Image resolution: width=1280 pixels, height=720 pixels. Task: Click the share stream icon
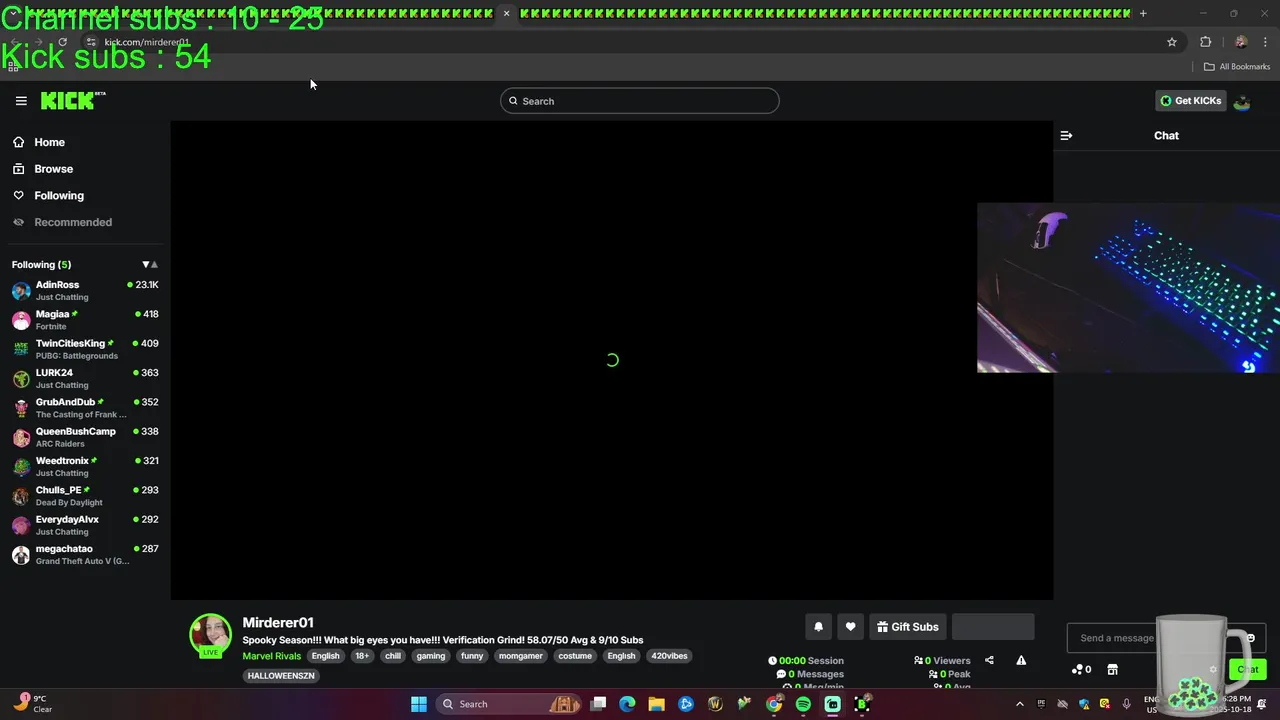coord(989,660)
